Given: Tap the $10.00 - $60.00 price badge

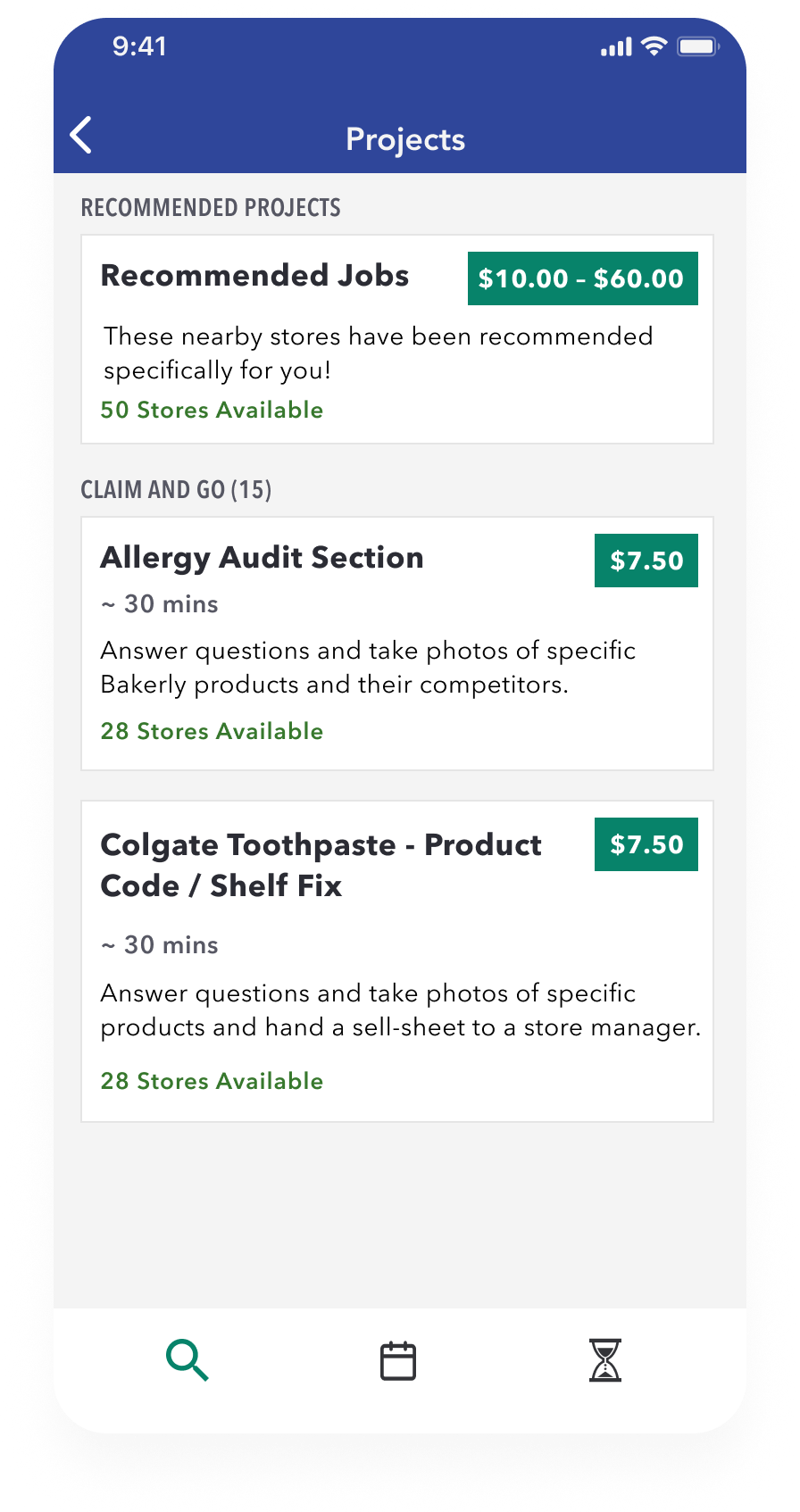Looking at the screenshot, I should [x=582, y=278].
